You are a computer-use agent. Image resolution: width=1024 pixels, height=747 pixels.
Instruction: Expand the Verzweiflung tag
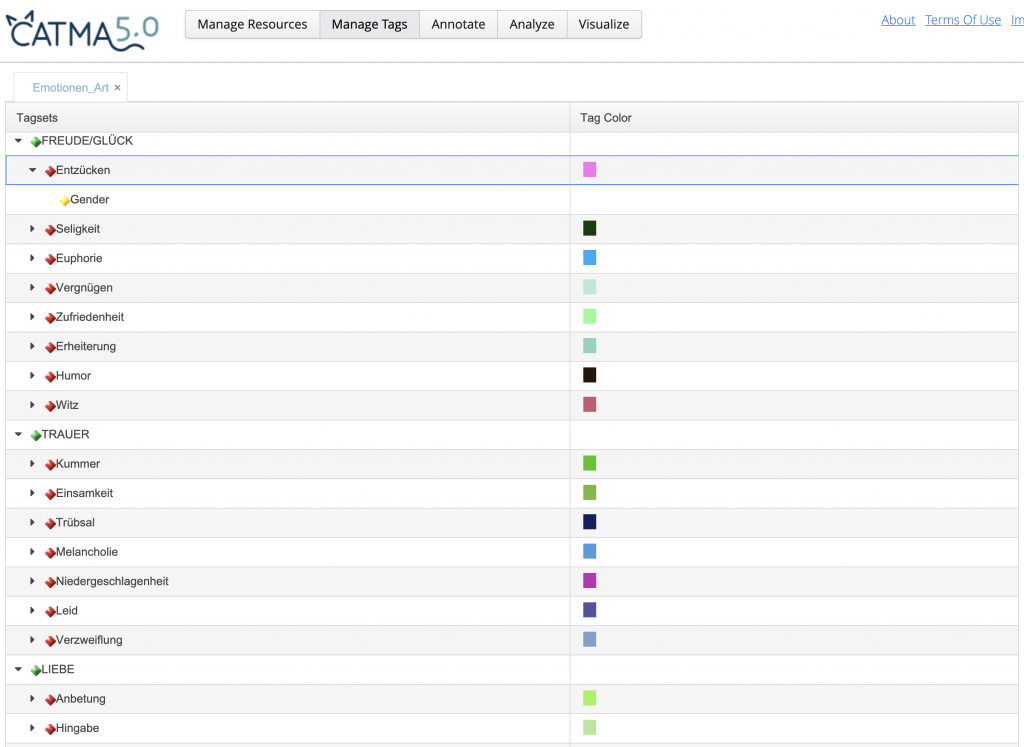[x=32, y=640]
